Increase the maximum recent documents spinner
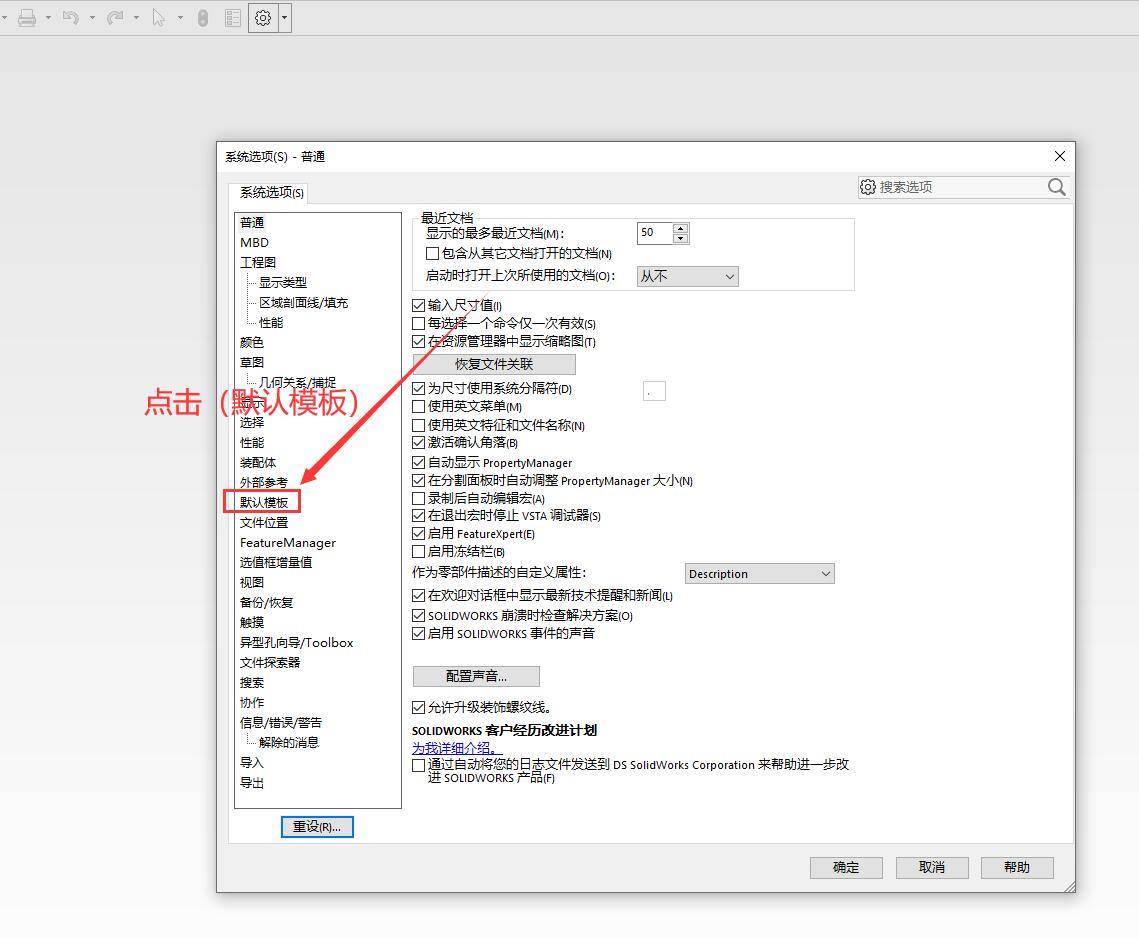This screenshot has width=1139, height=938. [681, 228]
